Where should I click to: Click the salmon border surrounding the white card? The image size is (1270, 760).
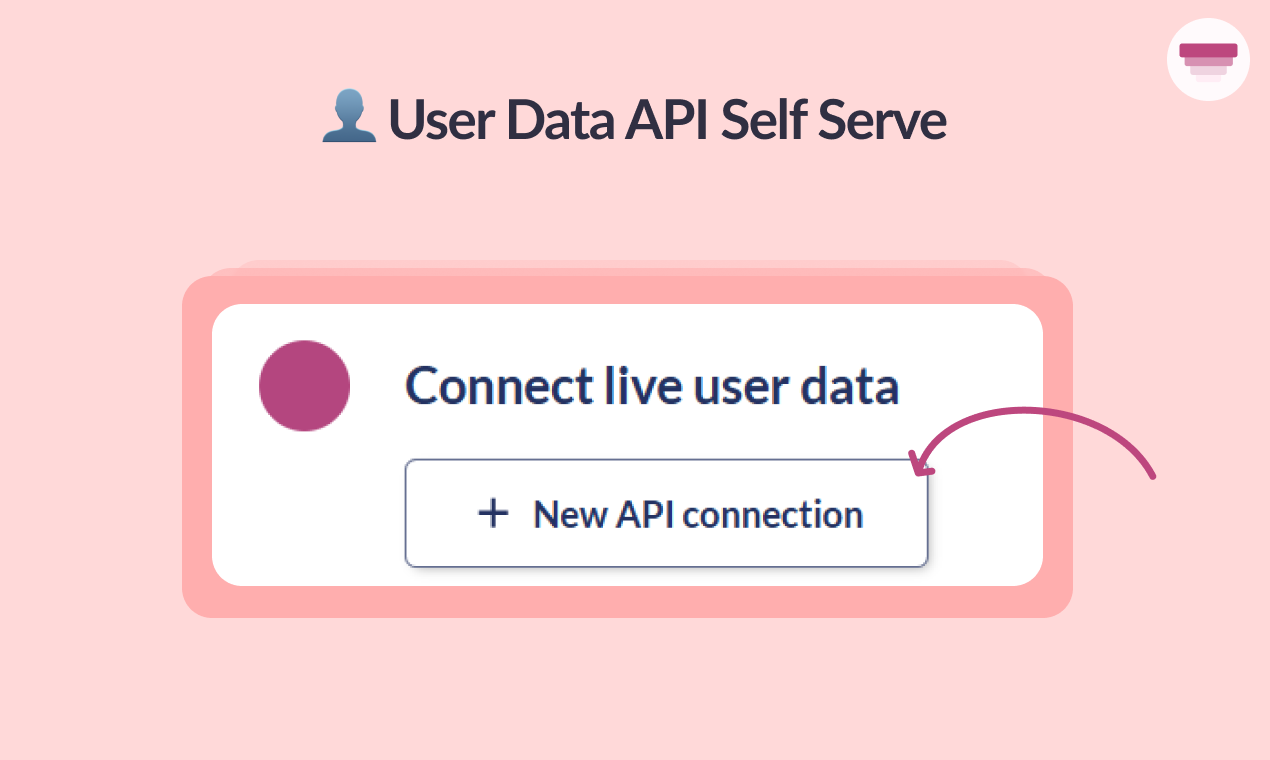196,445
